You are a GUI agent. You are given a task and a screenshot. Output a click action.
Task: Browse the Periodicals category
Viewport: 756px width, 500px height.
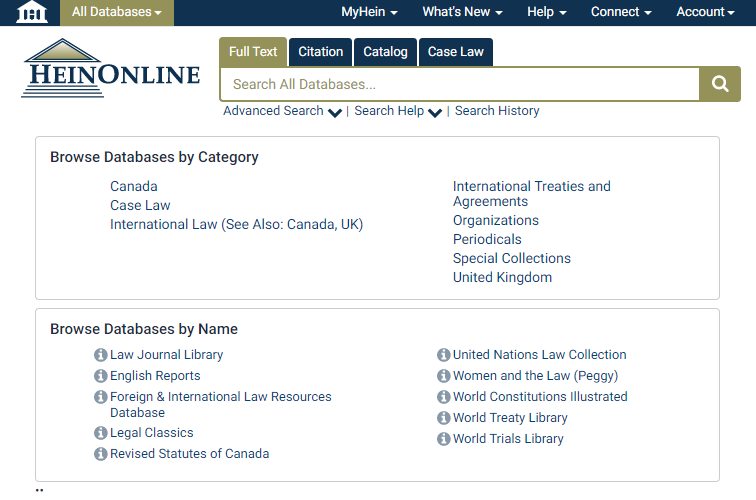pyautogui.click(x=487, y=240)
